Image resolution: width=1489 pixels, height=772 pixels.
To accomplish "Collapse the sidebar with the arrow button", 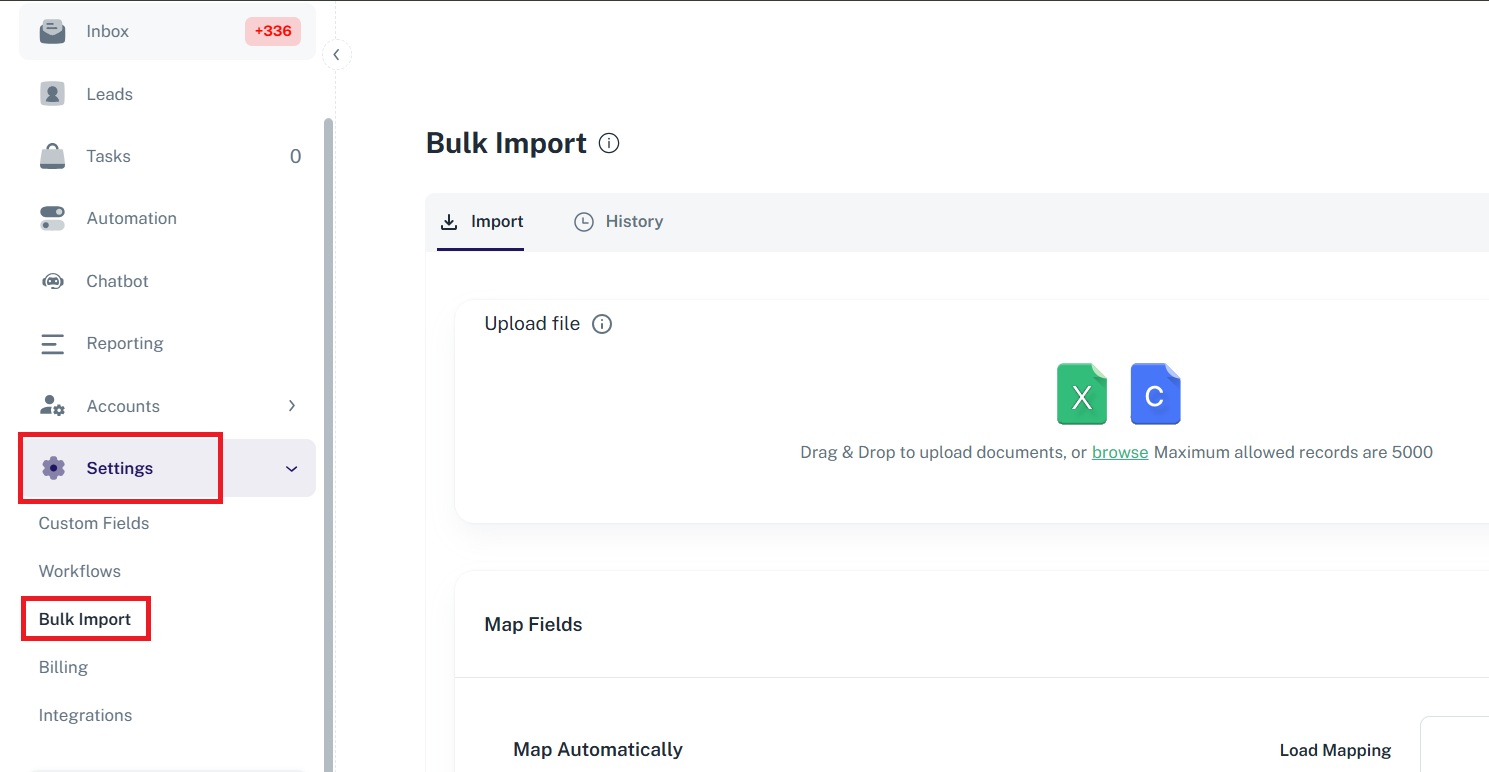I will [336, 55].
